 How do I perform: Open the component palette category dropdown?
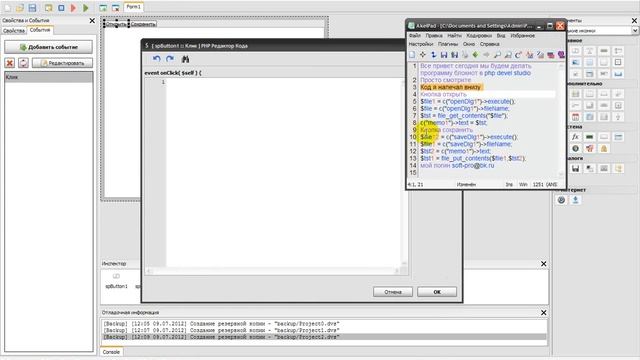[635, 31]
